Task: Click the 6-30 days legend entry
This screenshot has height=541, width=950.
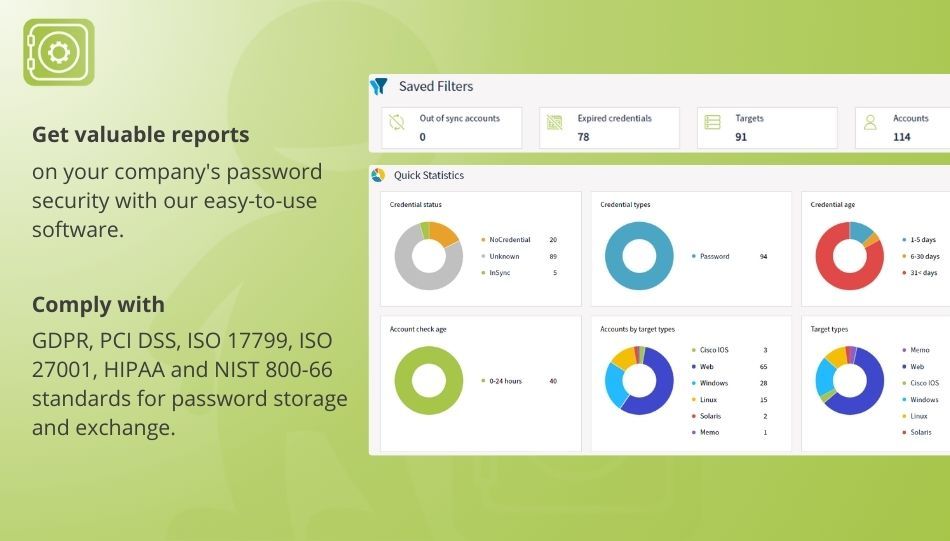Action: tap(920, 256)
